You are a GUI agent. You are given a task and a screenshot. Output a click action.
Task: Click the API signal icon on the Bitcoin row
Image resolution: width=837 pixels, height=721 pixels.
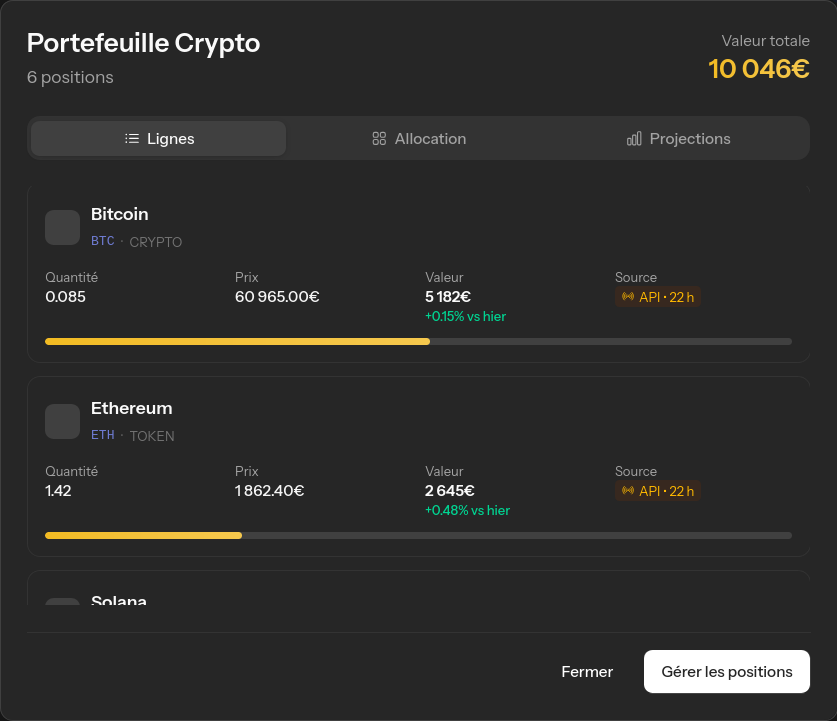629,296
